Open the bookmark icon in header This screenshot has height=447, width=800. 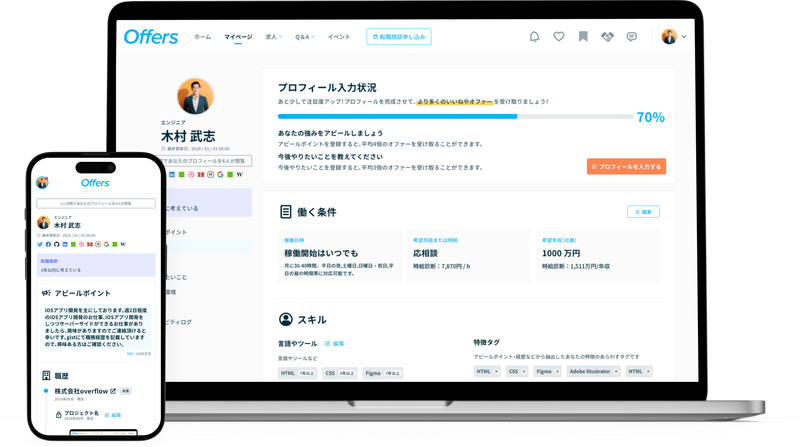pyautogui.click(x=583, y=37)
